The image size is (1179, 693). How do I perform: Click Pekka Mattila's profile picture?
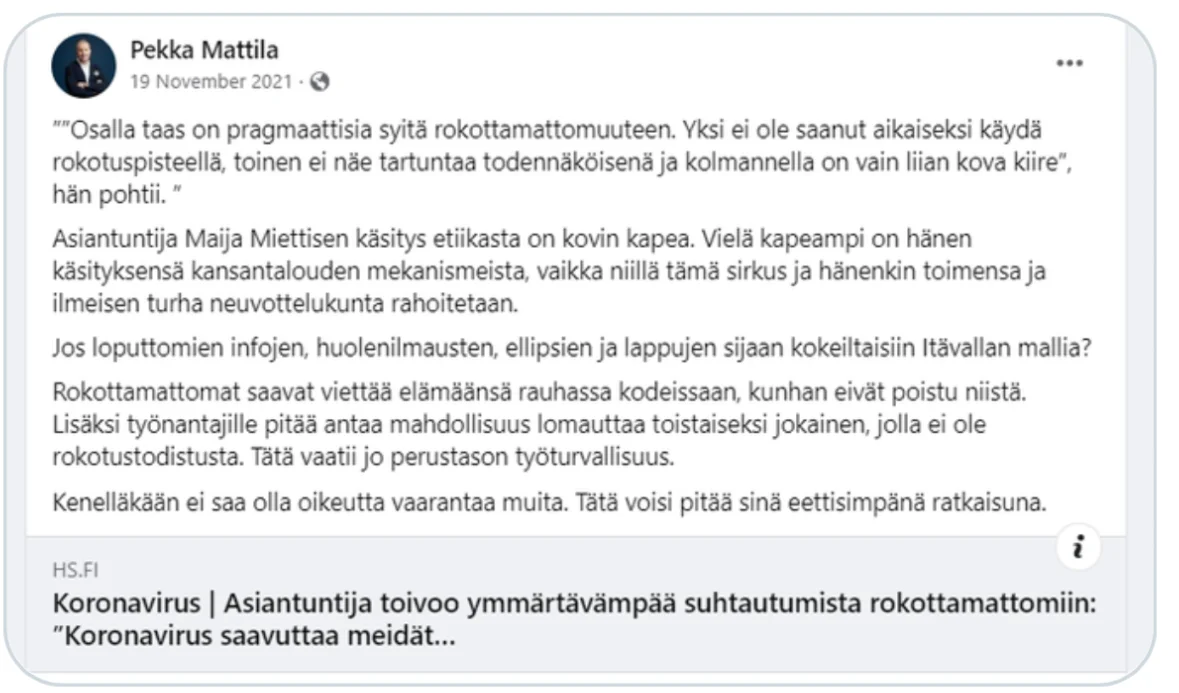tap(84, 65)
